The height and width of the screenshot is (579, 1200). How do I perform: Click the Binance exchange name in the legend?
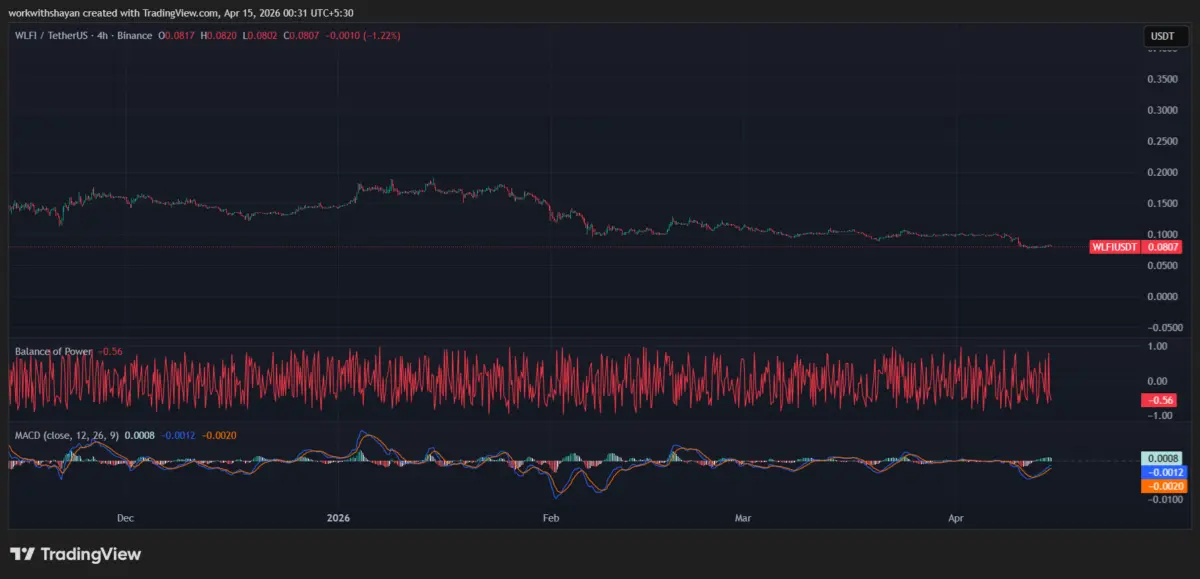[135, 34]
